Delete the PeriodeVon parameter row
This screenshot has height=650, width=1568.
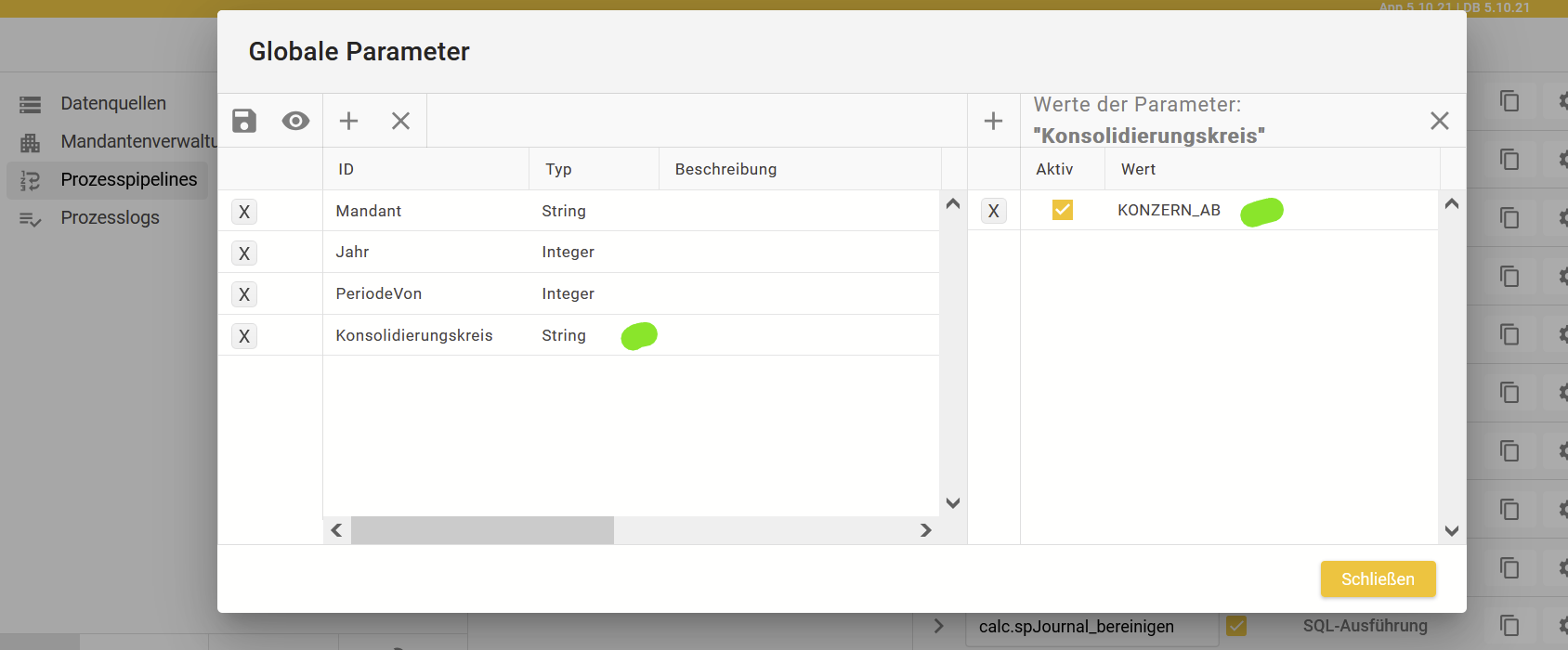point(244,294)
